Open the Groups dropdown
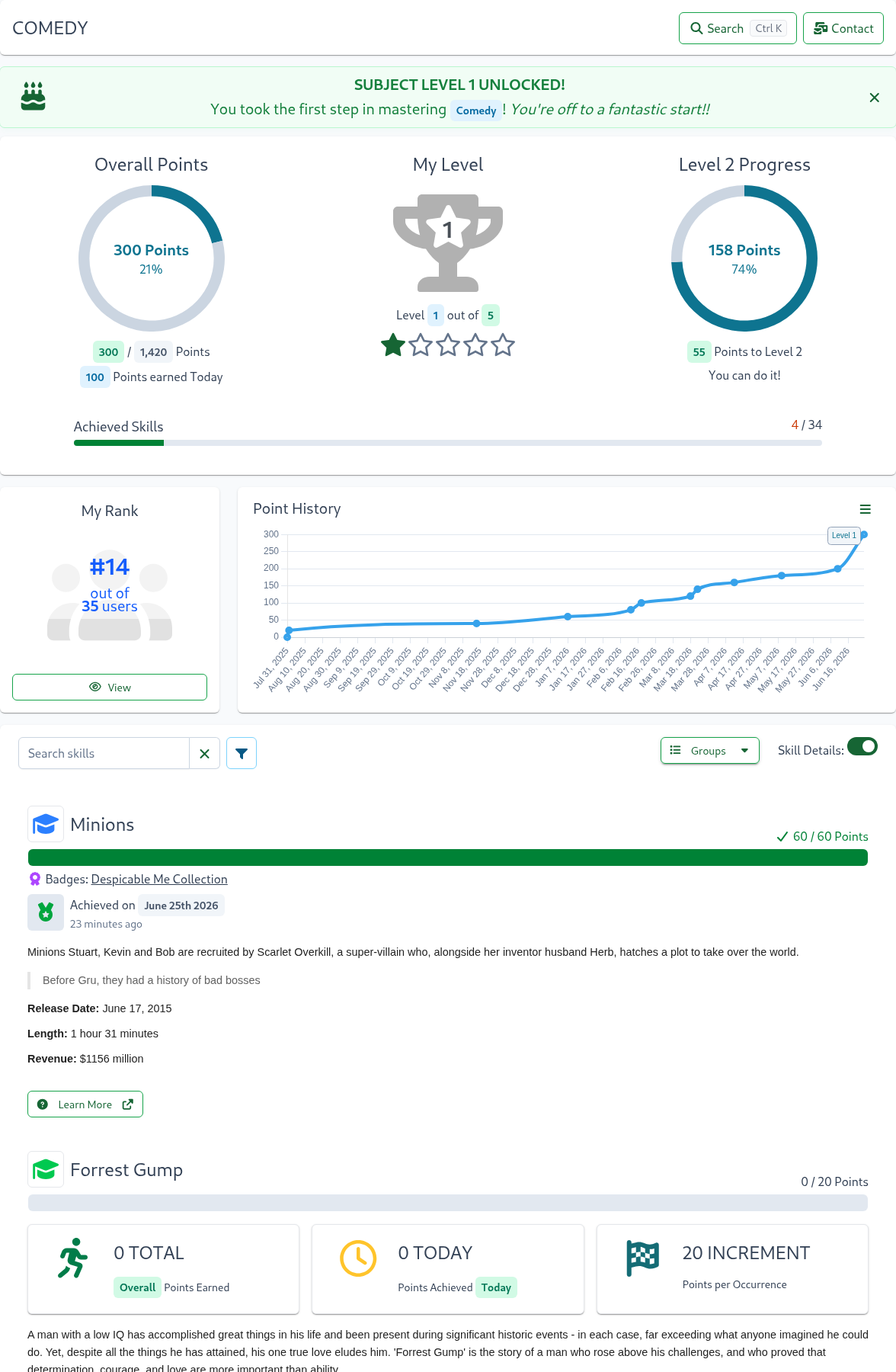Viewport: 896px width, 1372px height. coord(710,751)
